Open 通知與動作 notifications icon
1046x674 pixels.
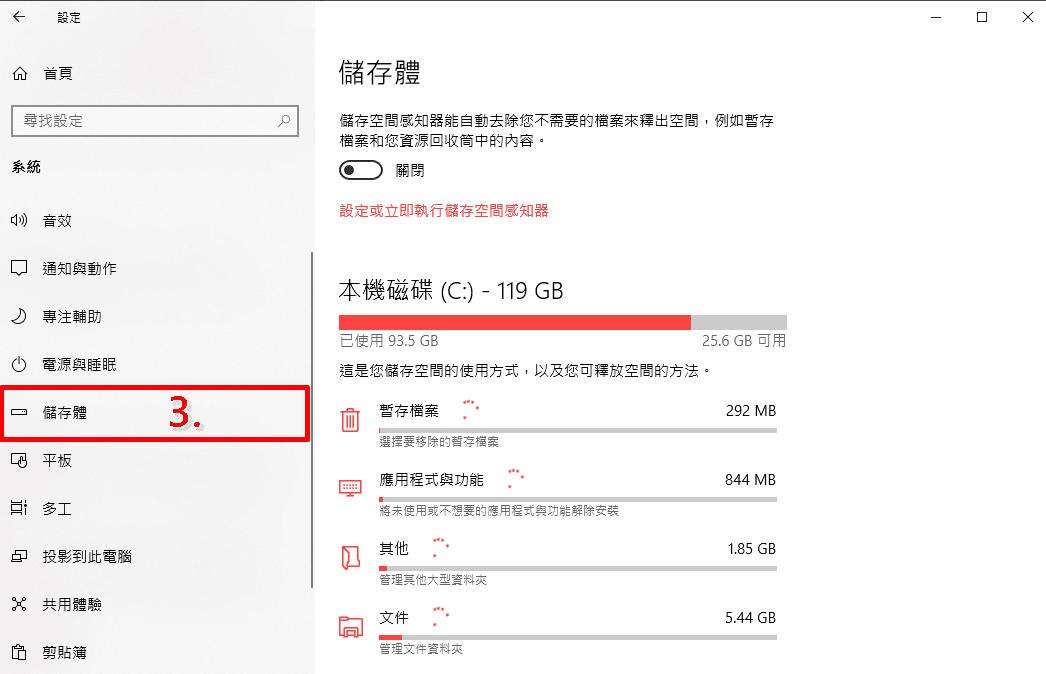[x=19, y=268]
